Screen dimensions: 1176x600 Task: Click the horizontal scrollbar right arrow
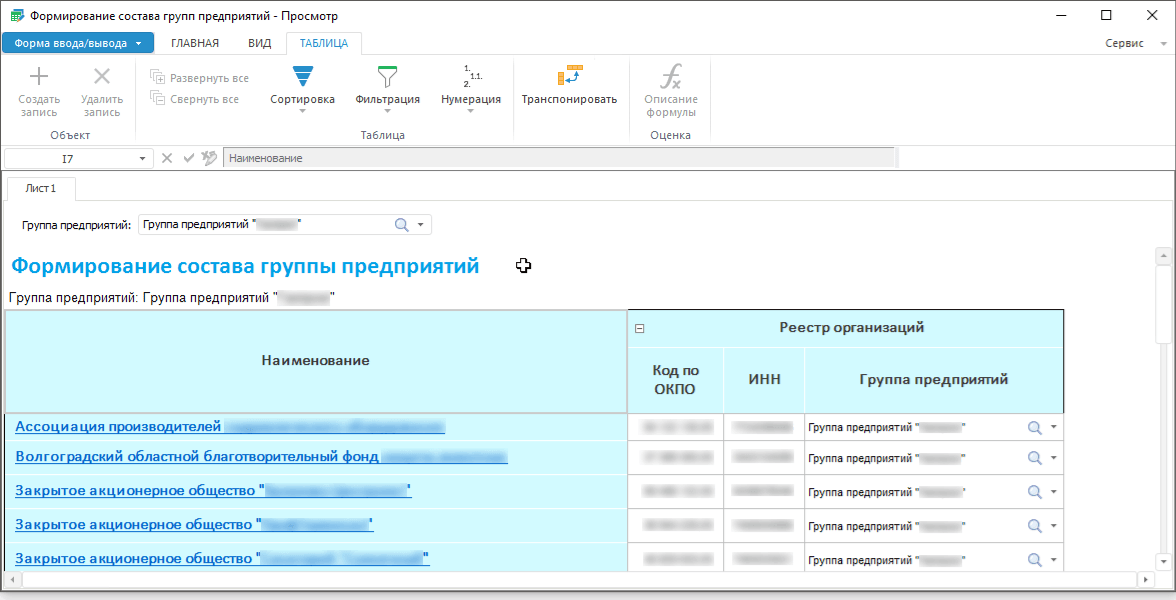click(1145, 580)
